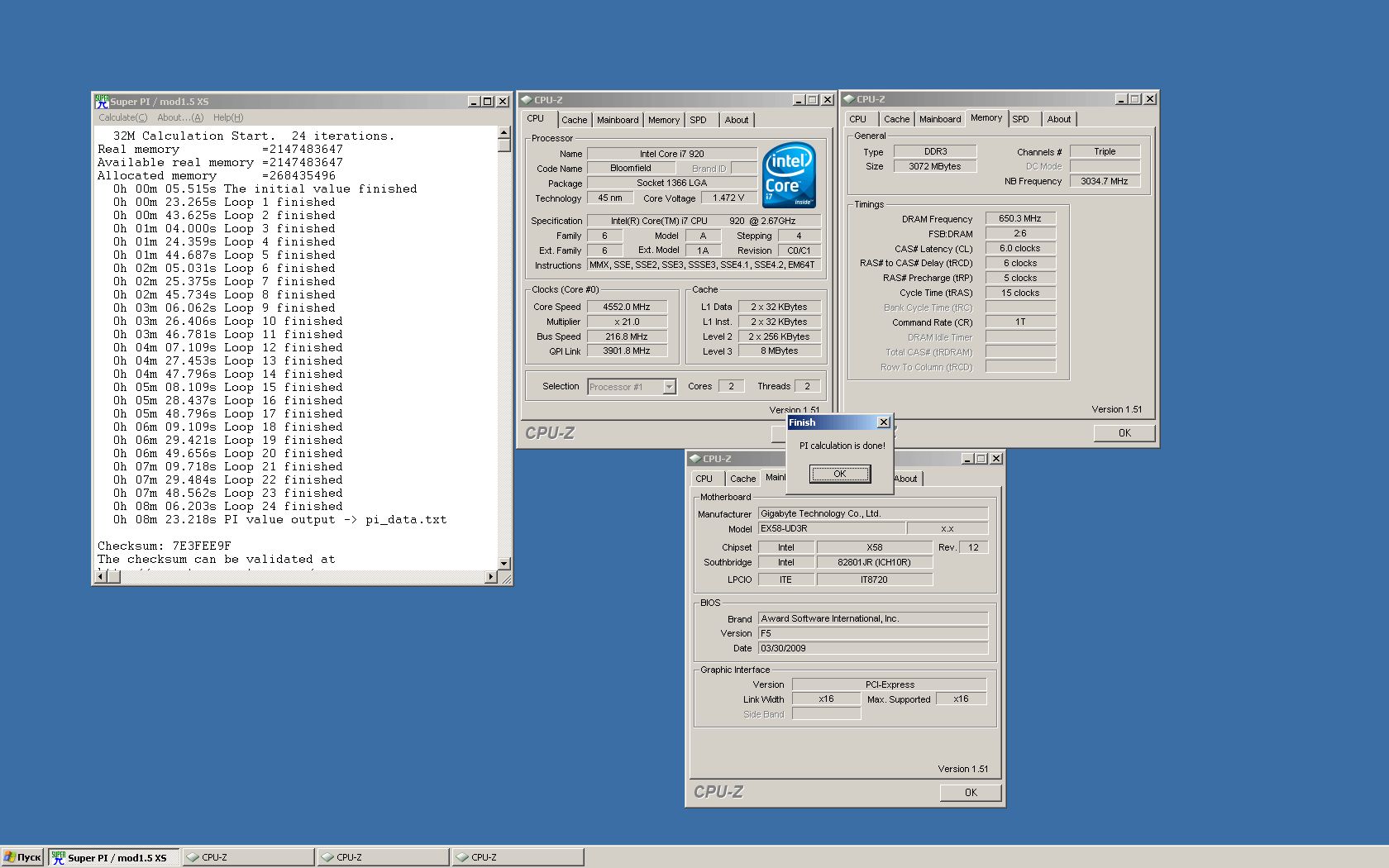Click CPU-Z icon in mainboard window title
The image size is (1389, 868).
[695, 459]
